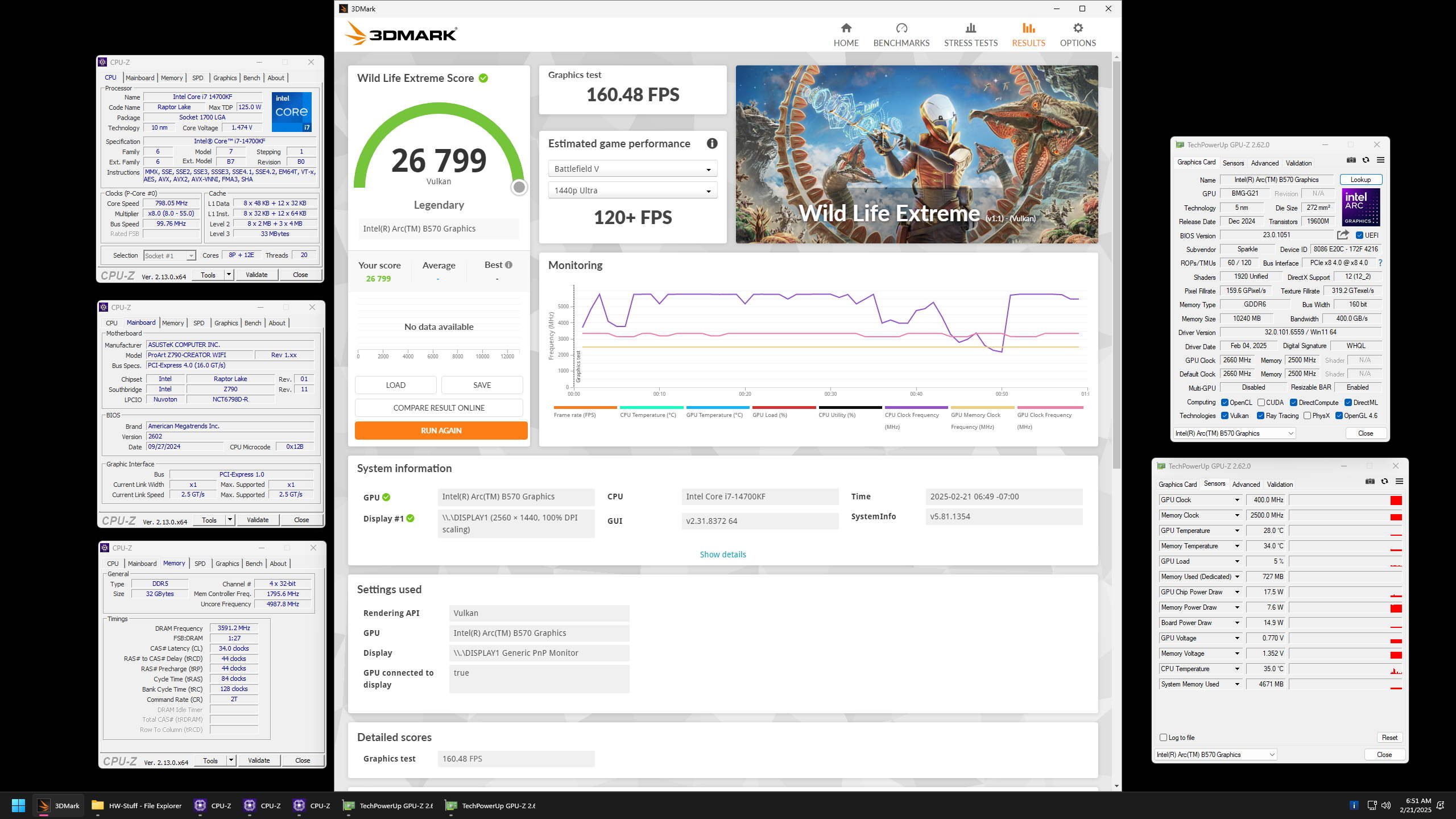
Task: Enable Log to file in GPU-Z Sensors
Action: 1163,738
